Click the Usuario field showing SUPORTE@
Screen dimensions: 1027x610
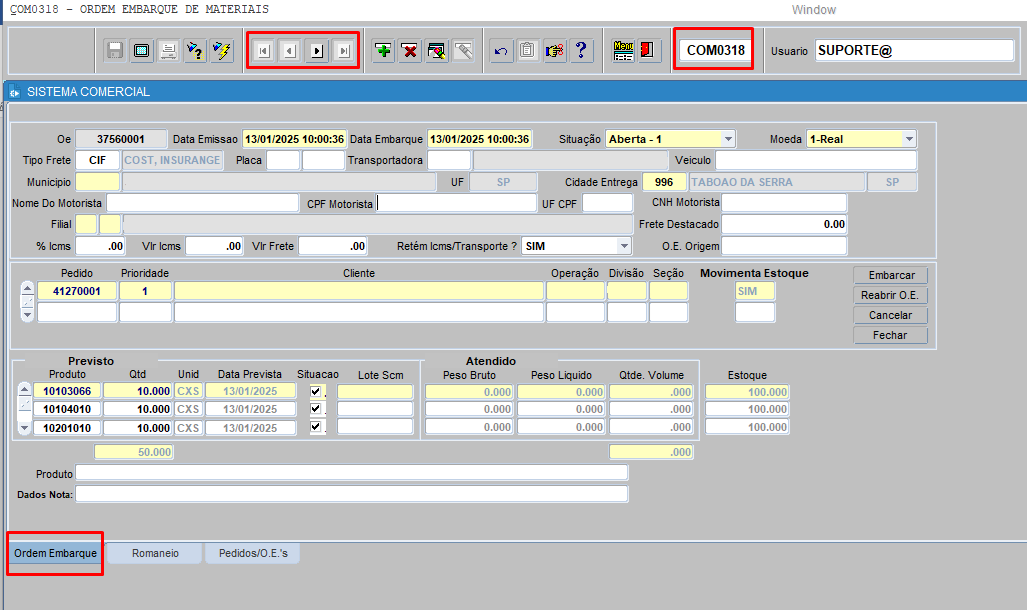[x=914, y=50]
